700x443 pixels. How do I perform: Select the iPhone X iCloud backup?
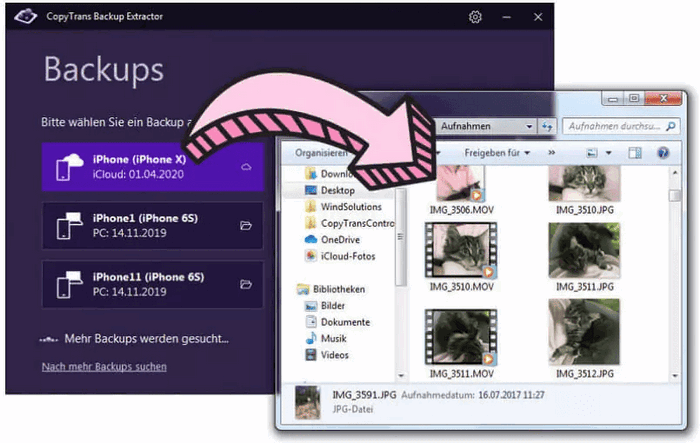[153, 167]
